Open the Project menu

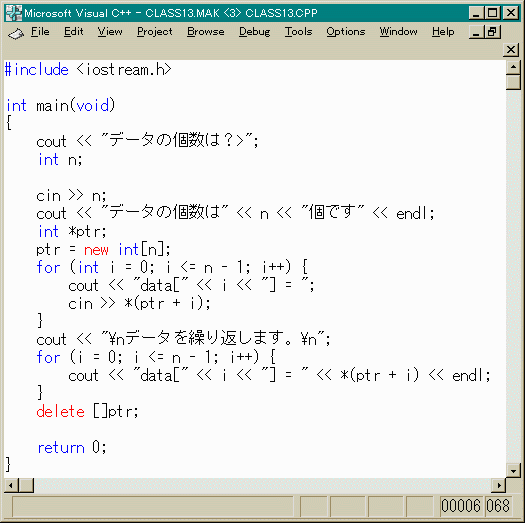tap(154, 32)
